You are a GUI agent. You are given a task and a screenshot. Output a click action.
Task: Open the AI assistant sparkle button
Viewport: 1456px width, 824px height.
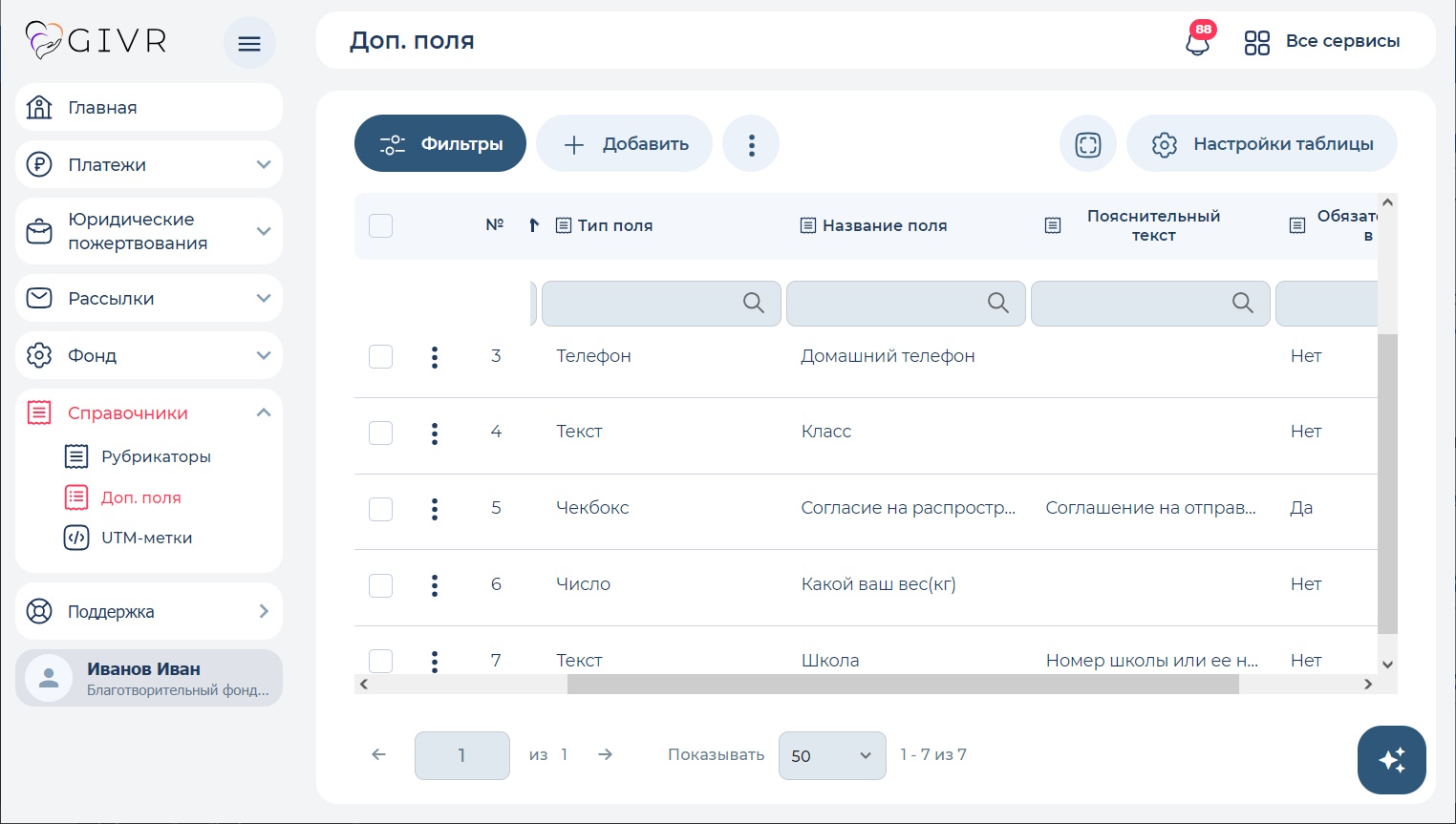tap(1392, 760)
